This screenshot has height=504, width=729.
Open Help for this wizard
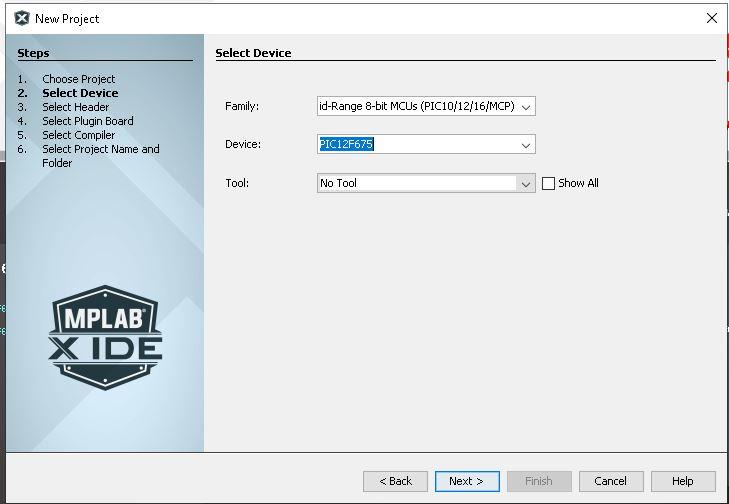683,481
